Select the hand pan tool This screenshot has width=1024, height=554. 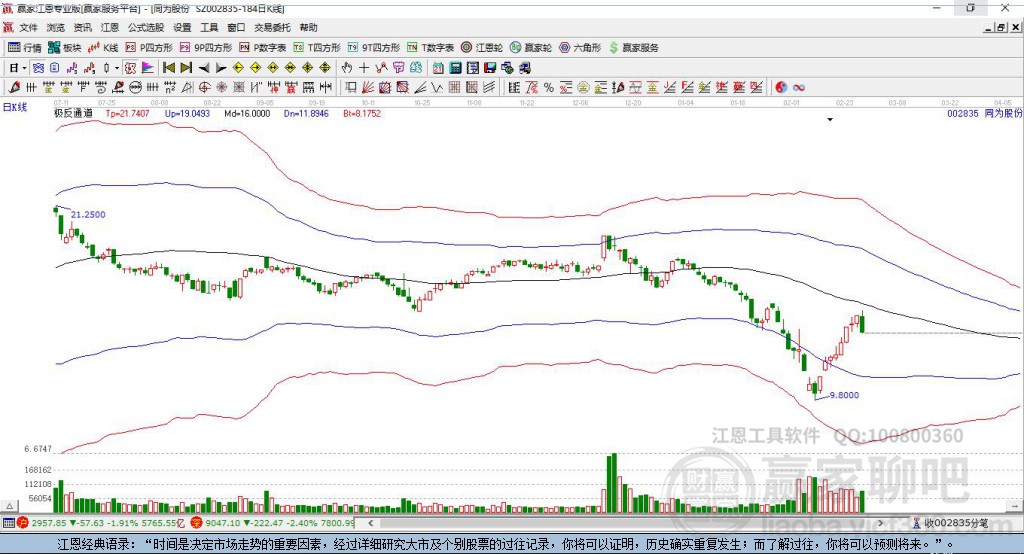(347, 68)
